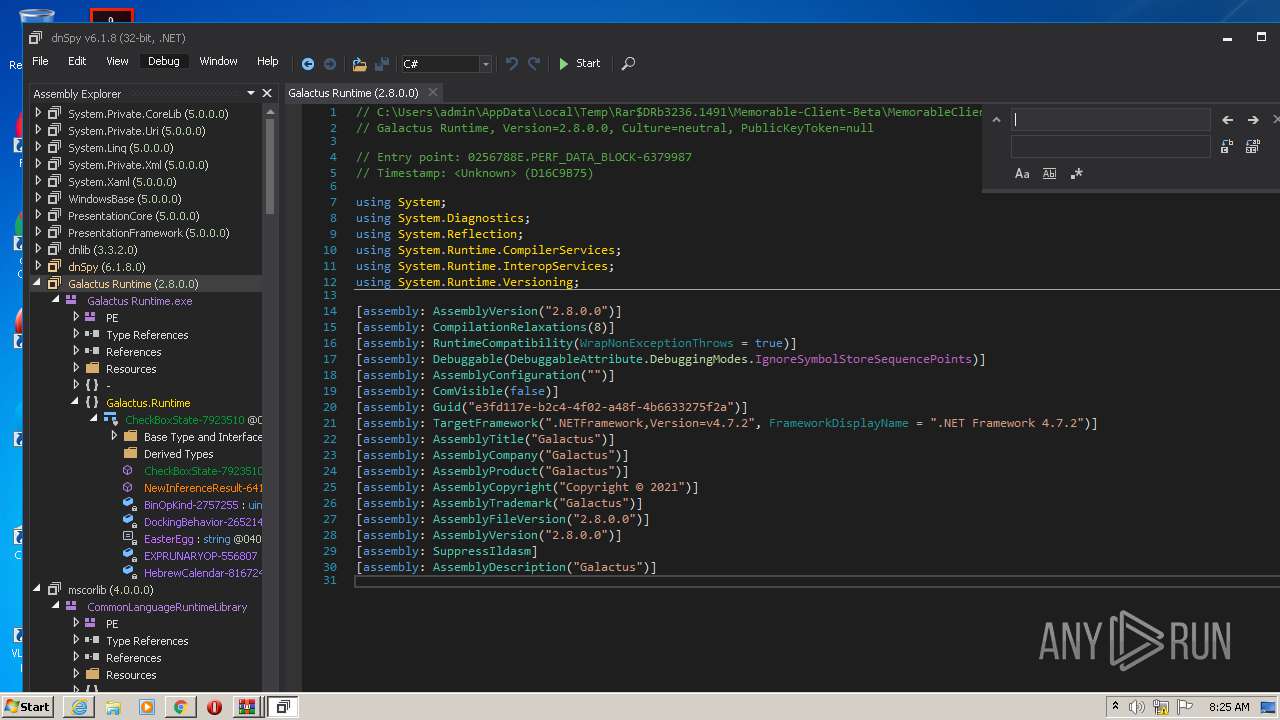Expand dnlib (3.3.2.0) node
This screenshot has height=720, width=1280.
tap(38, 249)
